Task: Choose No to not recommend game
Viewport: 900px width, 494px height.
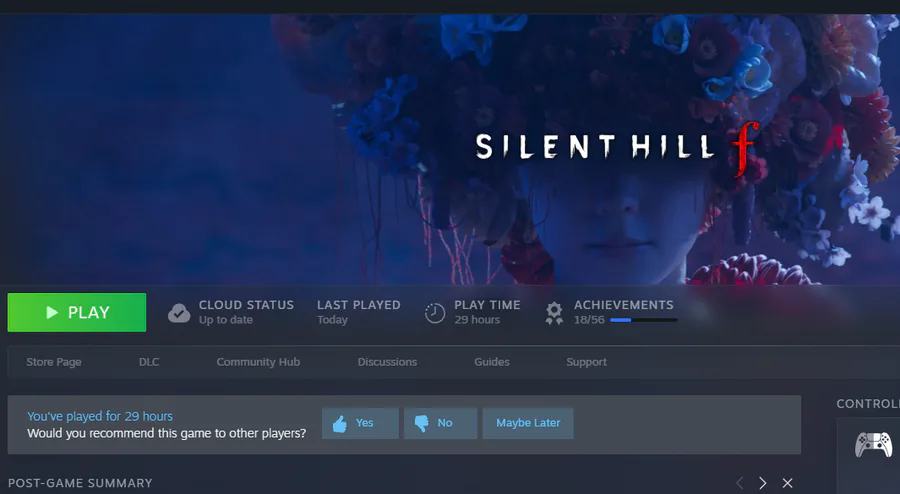Action: tap(440, 423)
